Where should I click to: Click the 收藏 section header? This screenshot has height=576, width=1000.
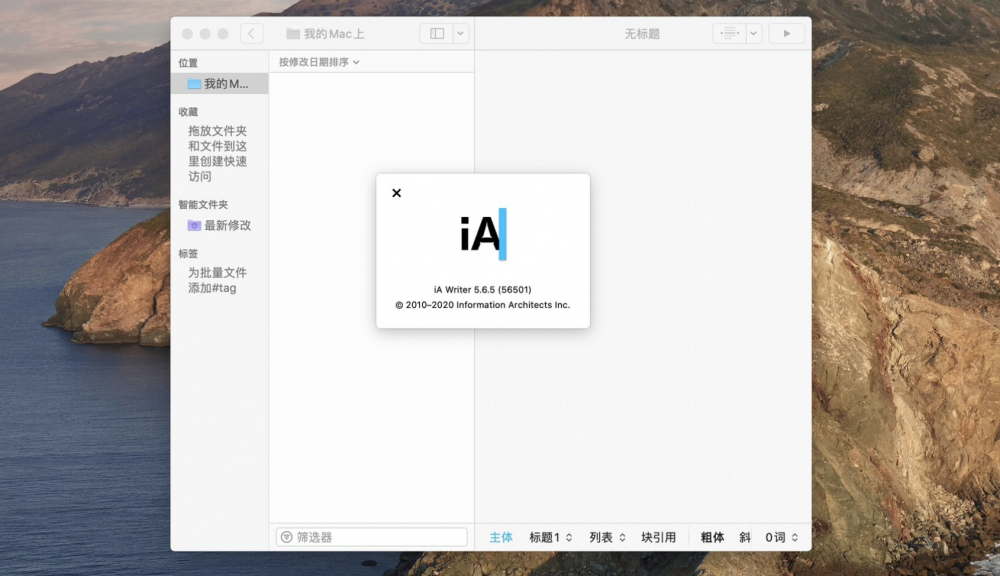pos(188,112)
